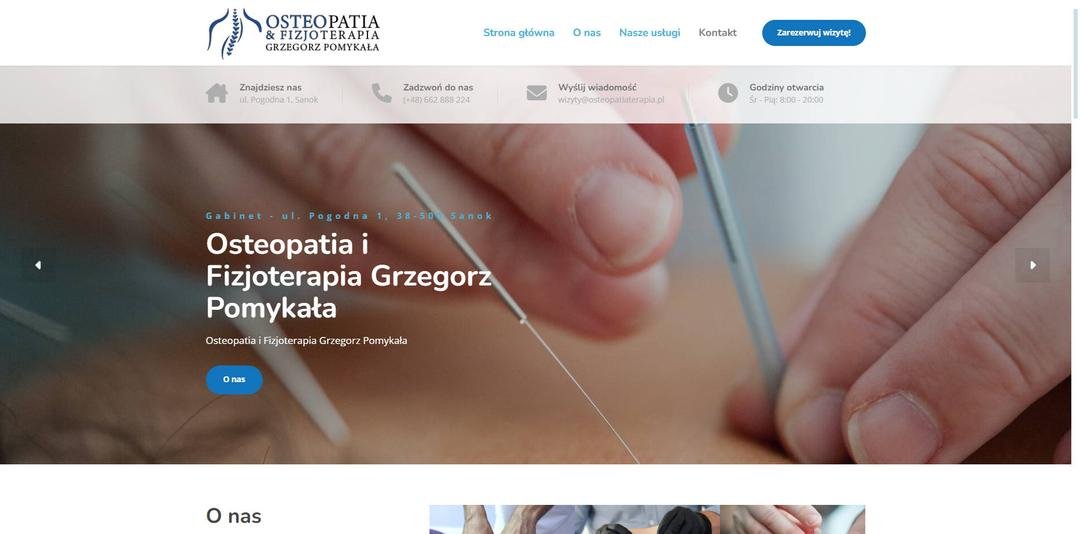Image resolution: width=1080 pixels, height=534 pixels.
Task: Click the Osteopatia & Fizjoterapia logo
Action: [293, 32]
